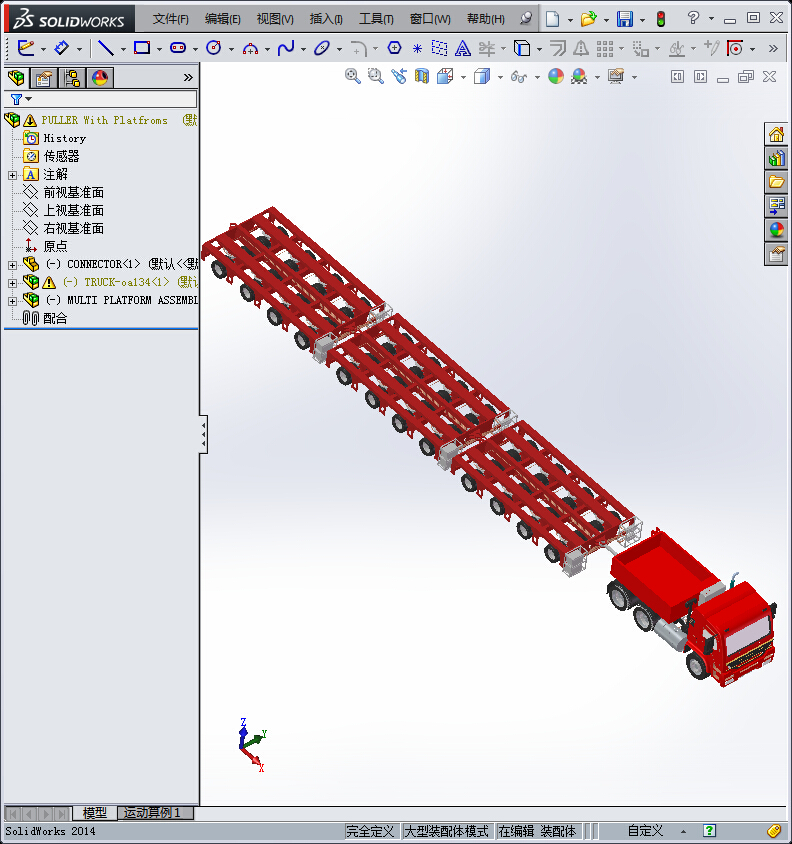Expand hidden sketch toolbar buttons chevron
792x844 pixels.
click(773, 48)
